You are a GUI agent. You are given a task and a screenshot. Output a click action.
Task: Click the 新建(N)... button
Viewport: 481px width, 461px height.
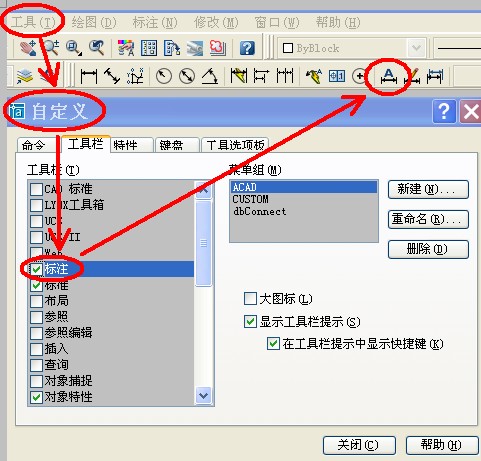coord(428,189)
